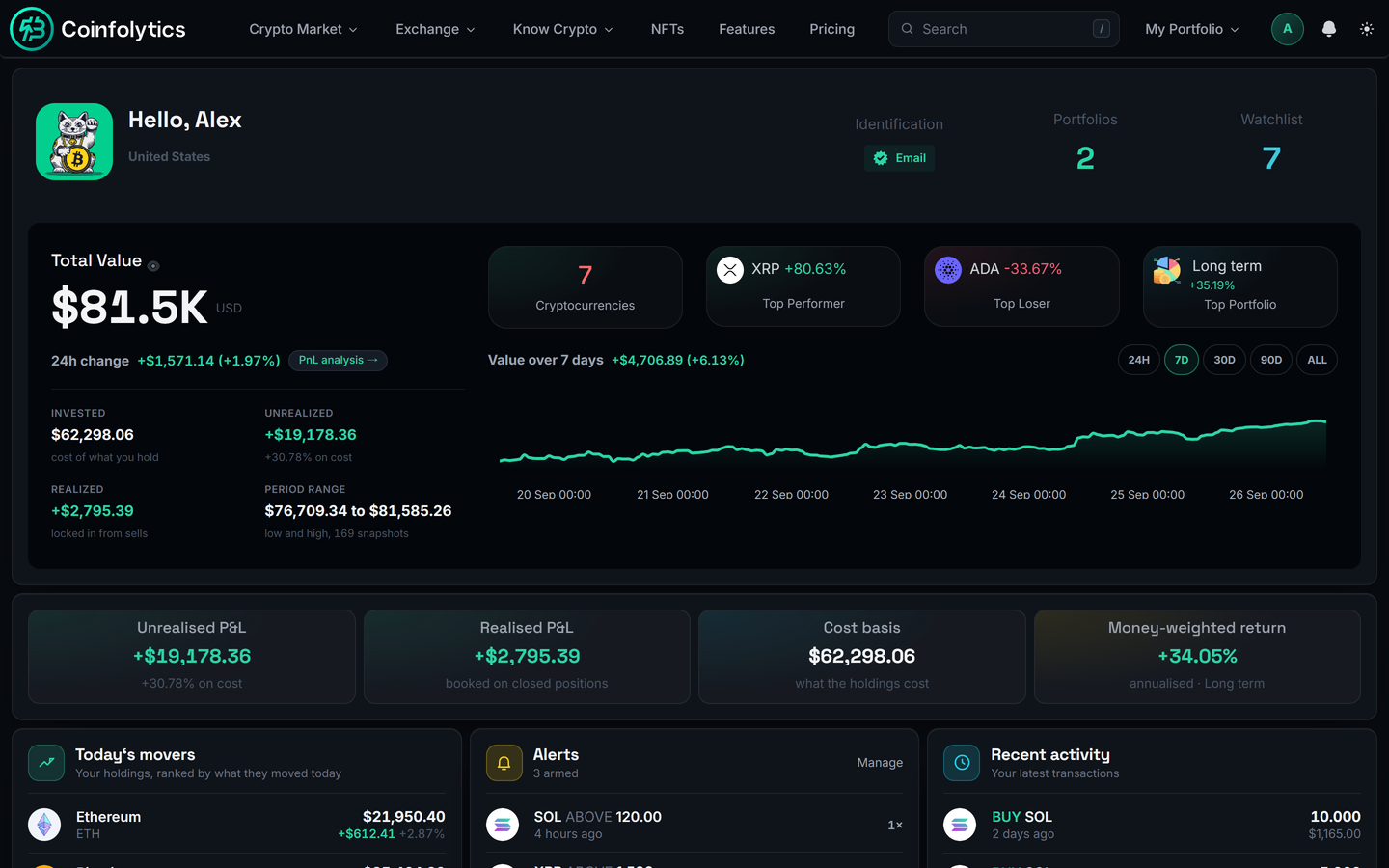Click the Portfolios count 2
This screenshot has height=868, width=1389.
point(1085,158)
